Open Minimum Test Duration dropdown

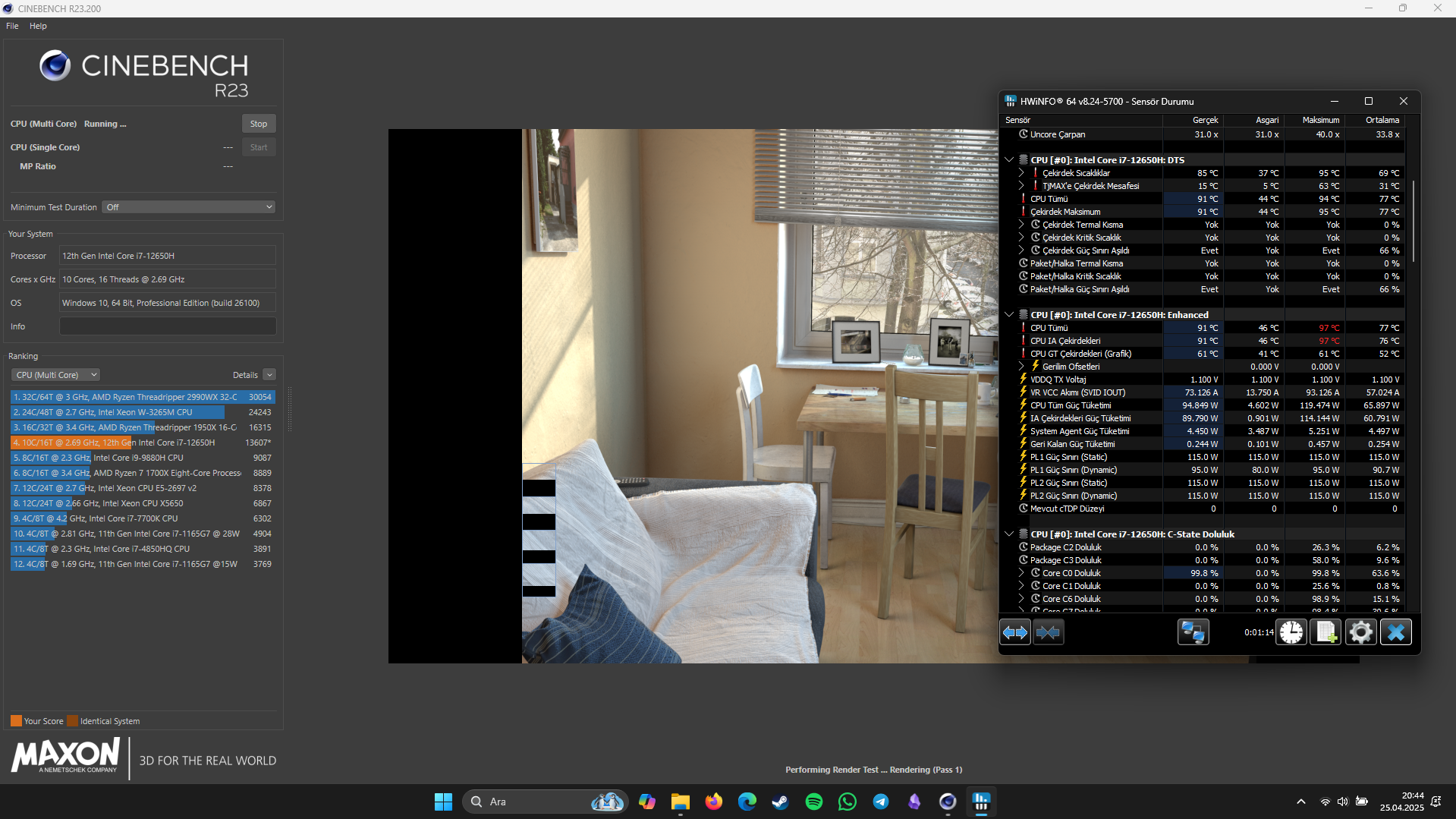click(189, 207)
